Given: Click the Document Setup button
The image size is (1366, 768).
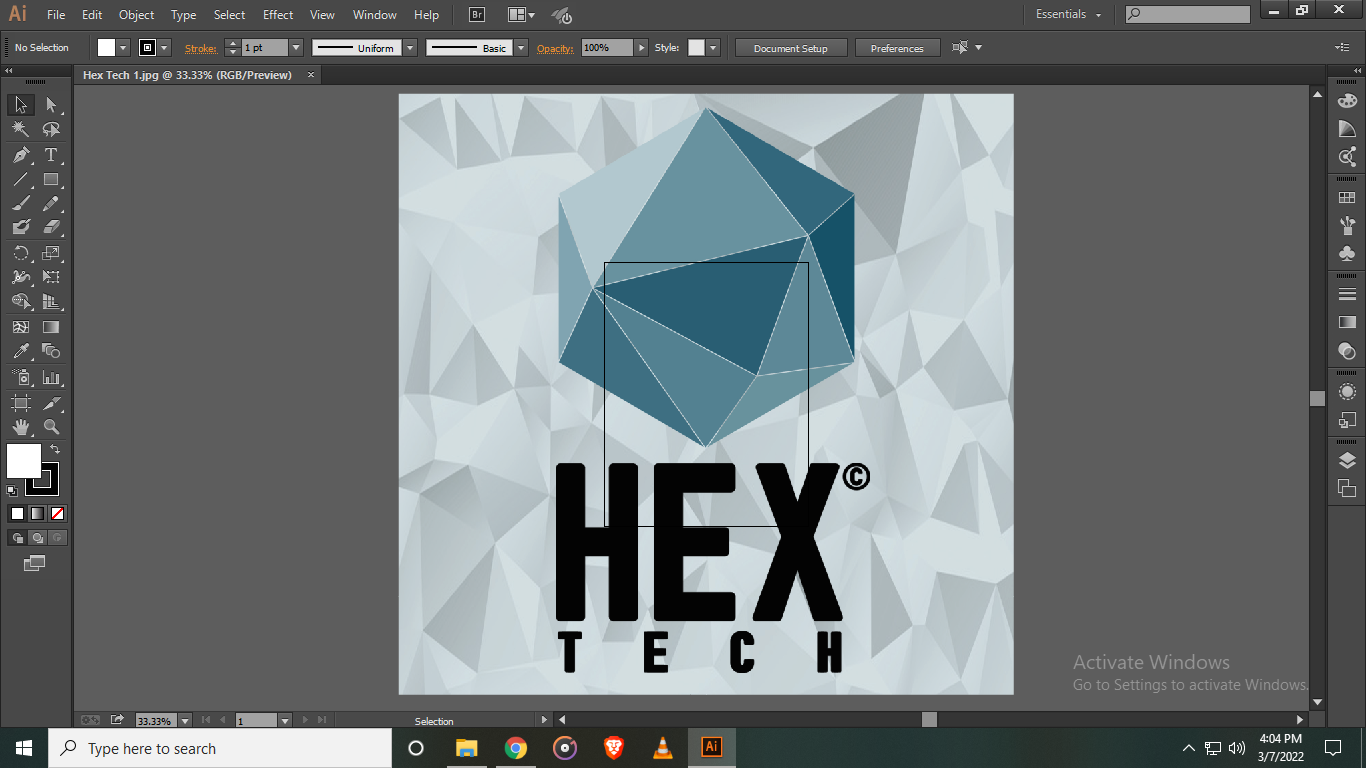Looking at the screenshot, I should (790, 47).
